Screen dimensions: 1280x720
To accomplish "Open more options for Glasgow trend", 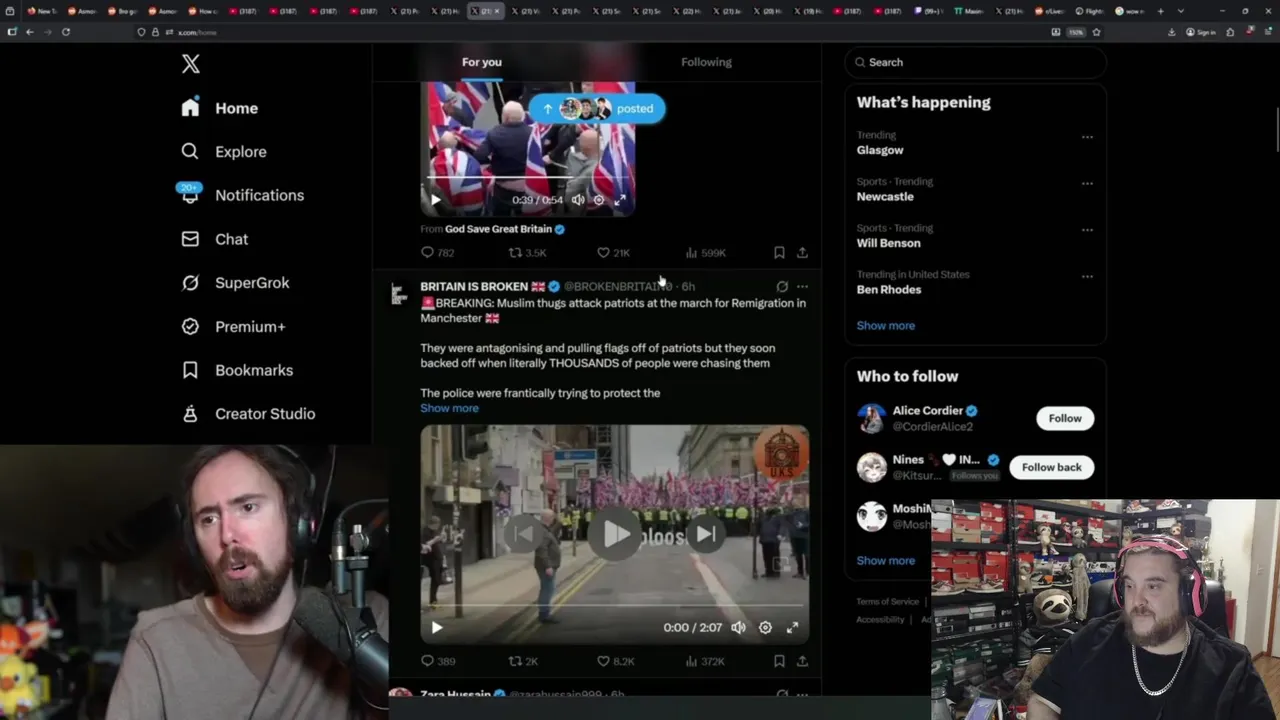I will click(x=1087, y=137).
